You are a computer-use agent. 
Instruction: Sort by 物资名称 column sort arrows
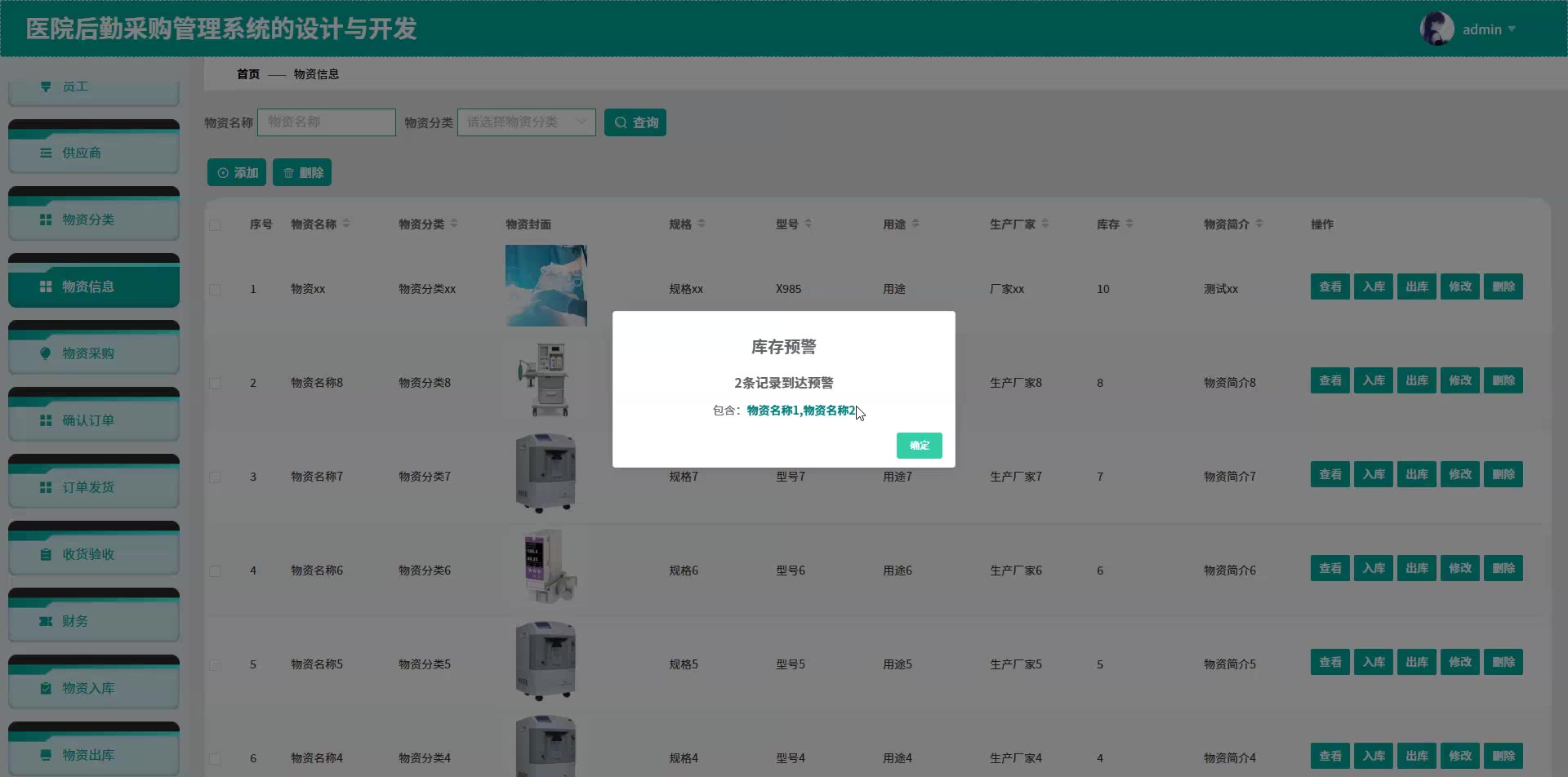[346, 224]
